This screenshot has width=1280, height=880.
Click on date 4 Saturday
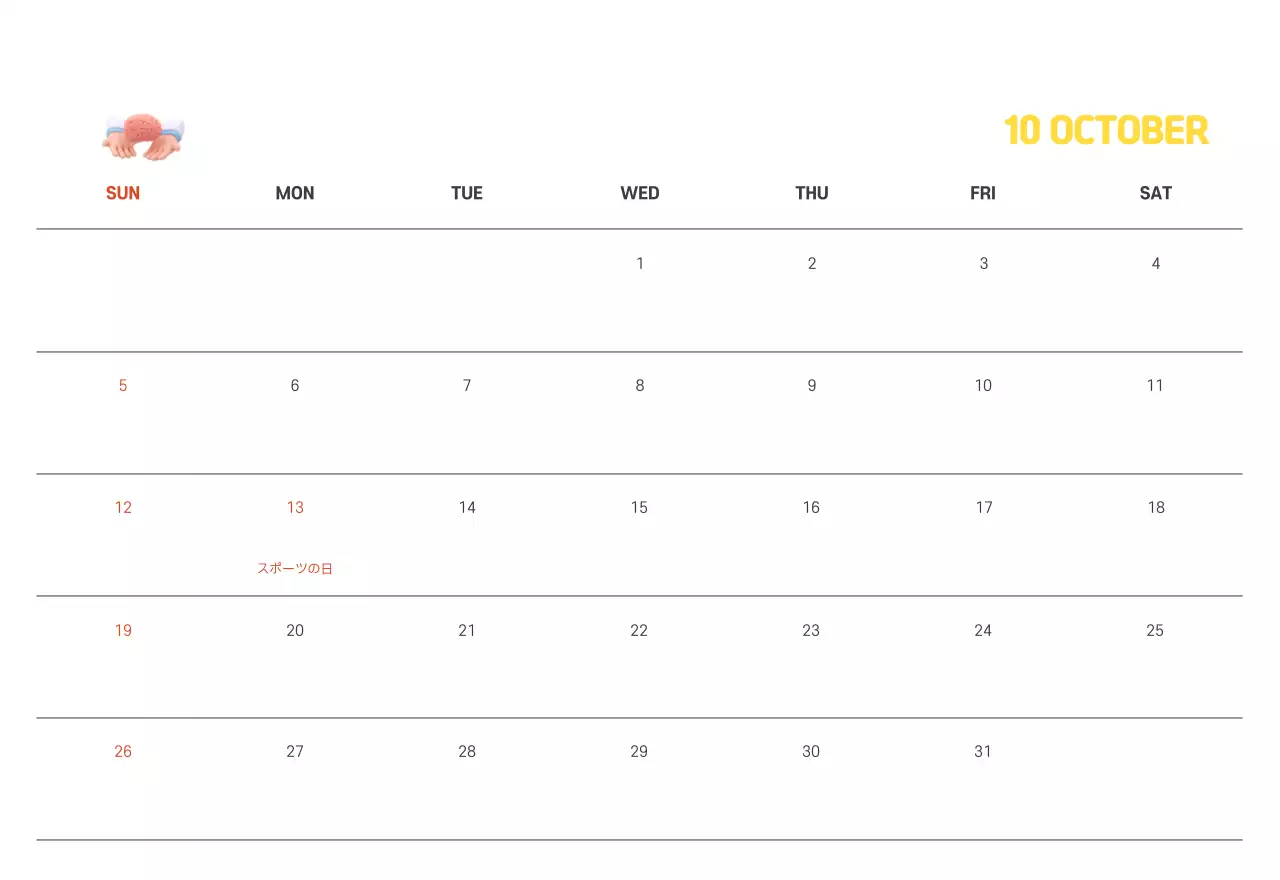click(x=1156, y=264)
